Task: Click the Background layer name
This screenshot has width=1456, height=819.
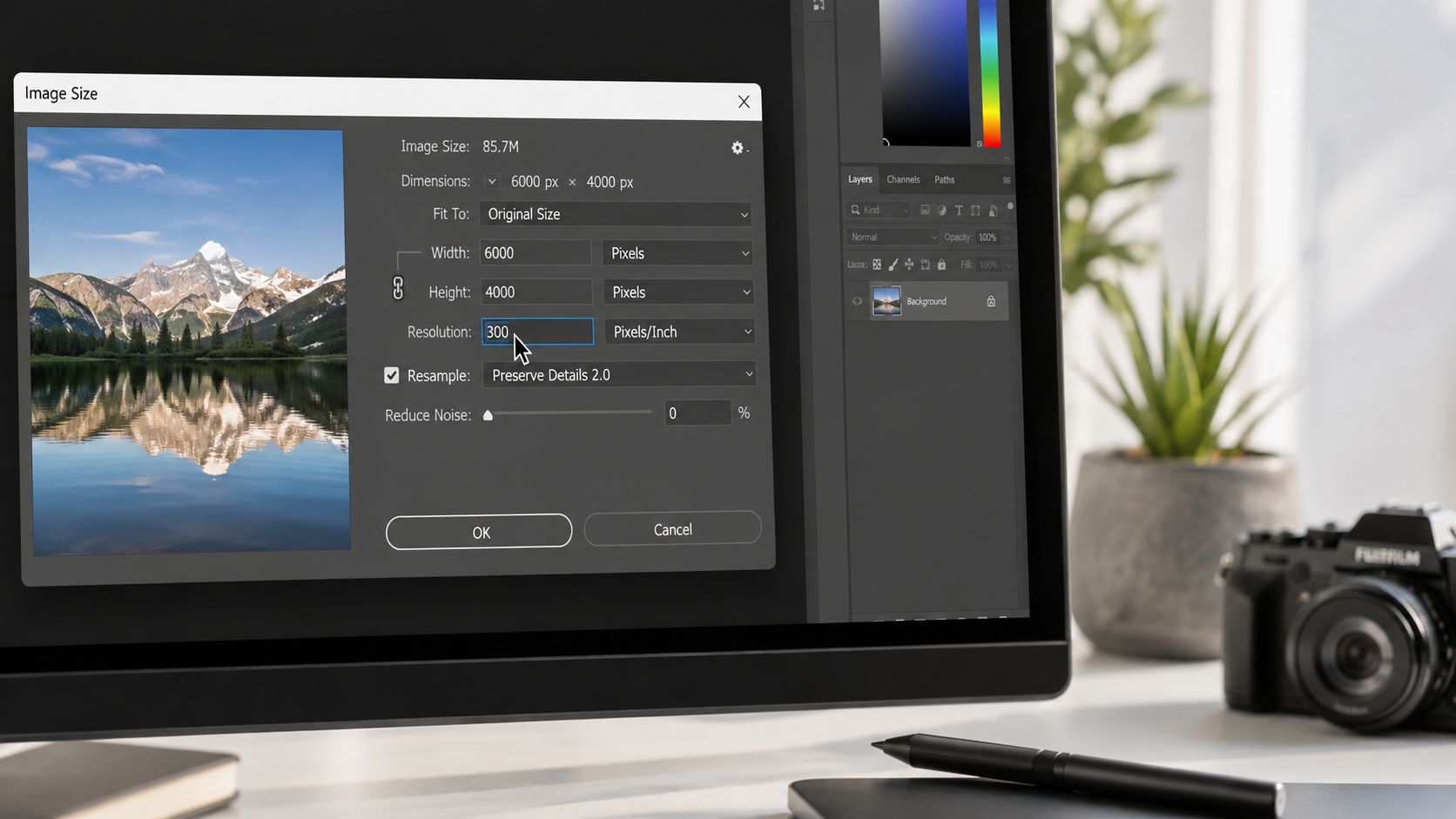Action: 927,301
